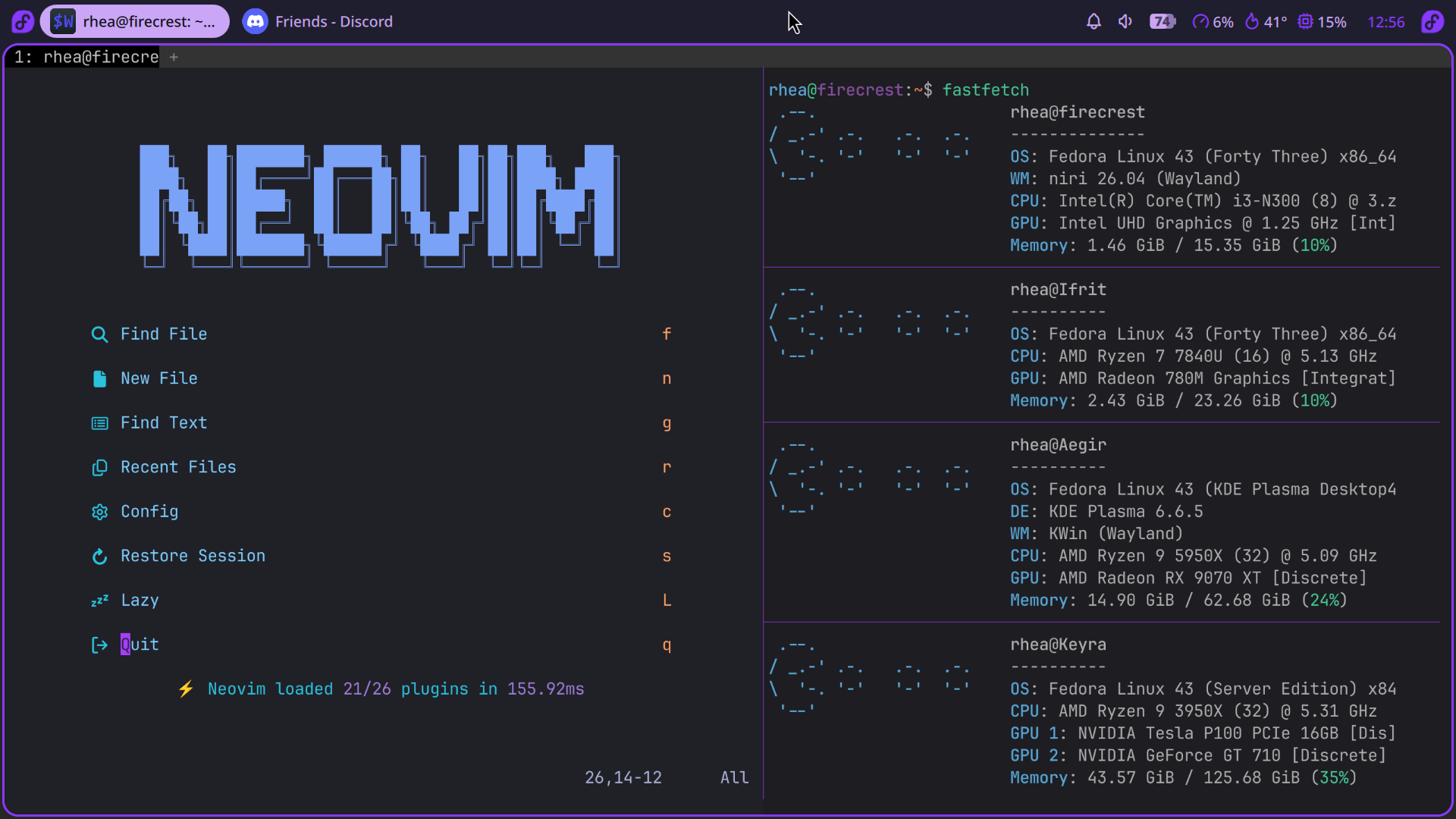The height and width of the screenshot is (819, 1456).
Task: Click the temperature flame indicator 41°
Action: (1266, 22)
